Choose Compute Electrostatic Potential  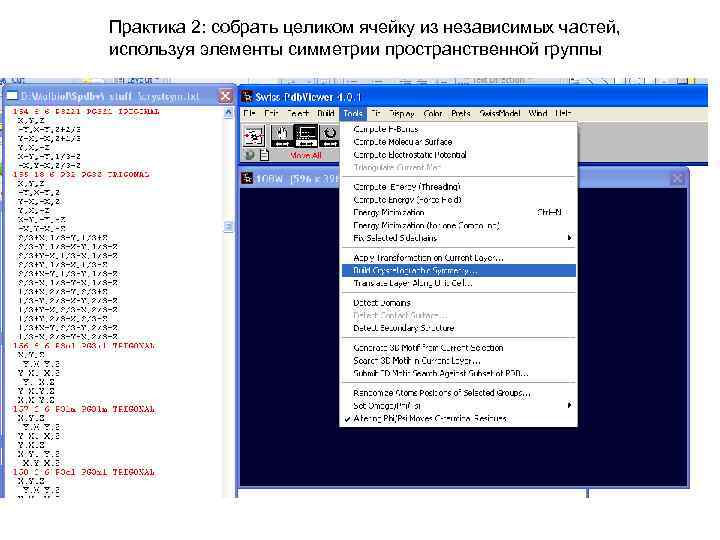459,155
